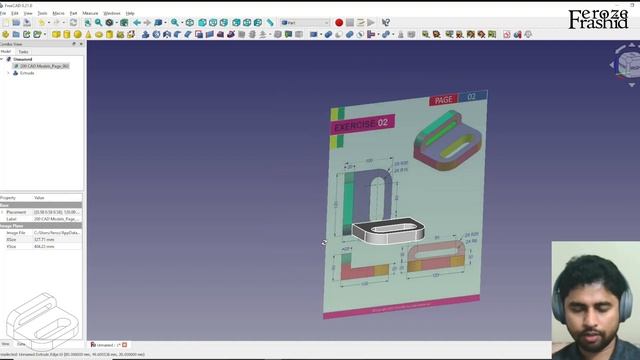
Task: Open the View menu
Action: [x=28, y=13]
